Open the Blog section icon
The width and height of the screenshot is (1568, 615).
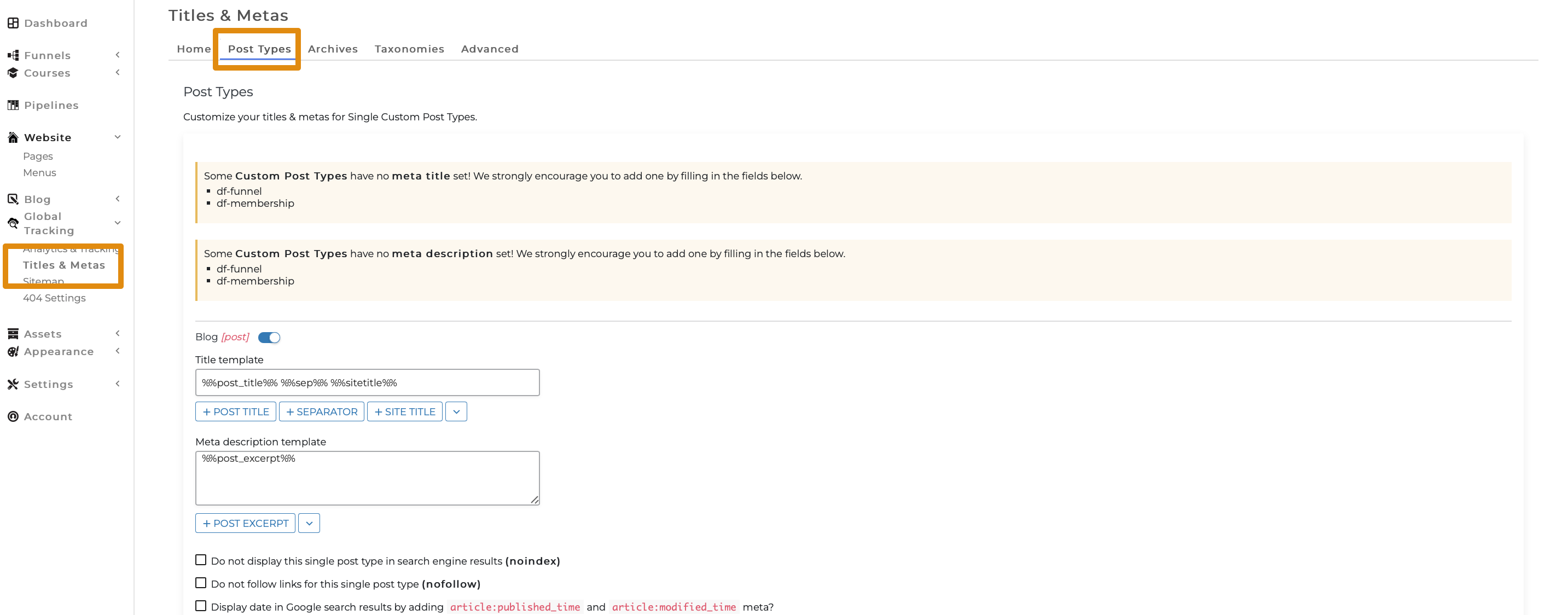pyautogui.click(x=12, y=199)
